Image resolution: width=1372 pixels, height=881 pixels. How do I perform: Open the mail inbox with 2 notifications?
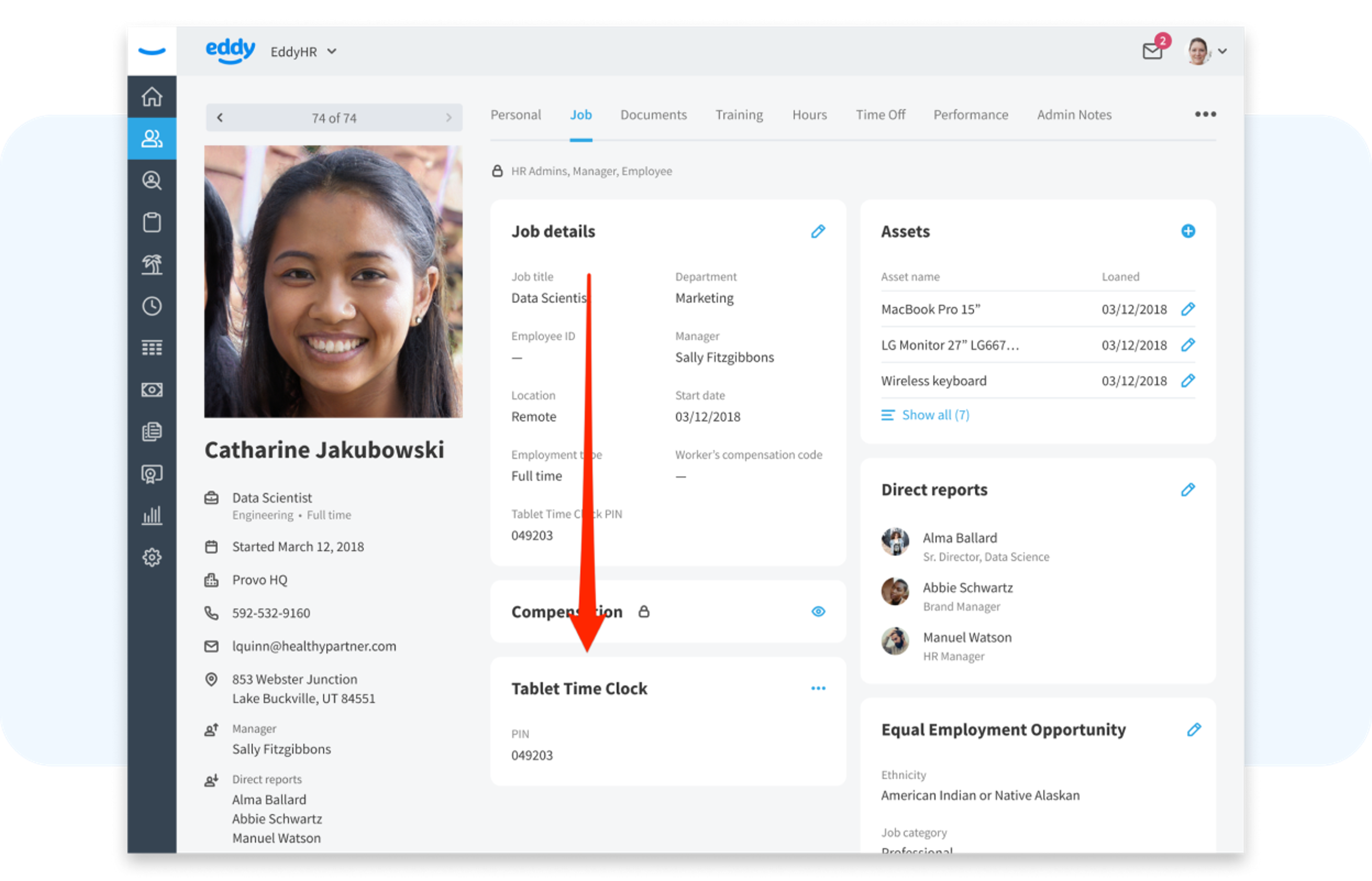point(1153,50)
